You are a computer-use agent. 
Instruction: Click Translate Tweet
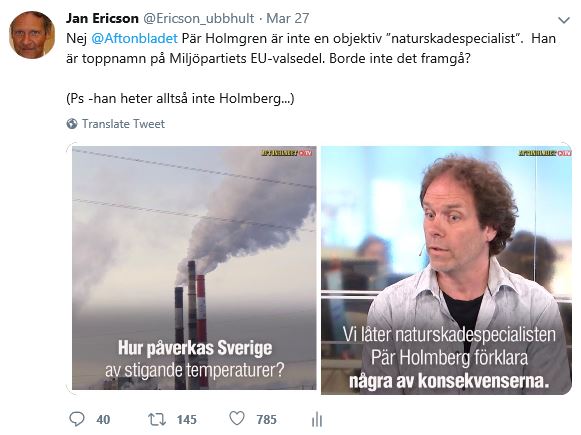tap(123, 124)
